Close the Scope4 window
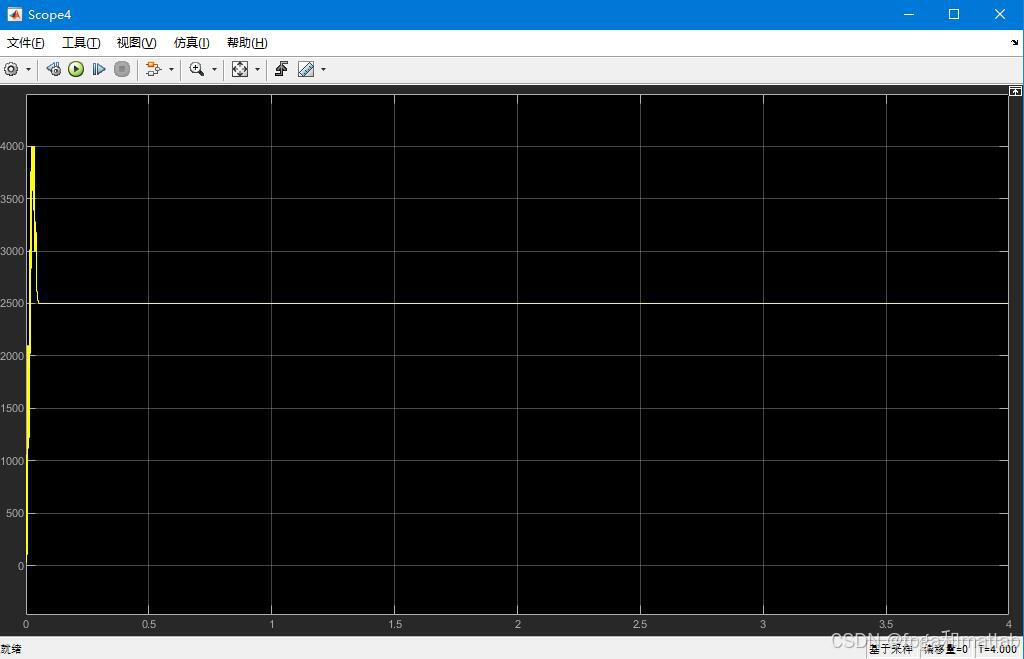The image size is (1024, 659). 1000,14
